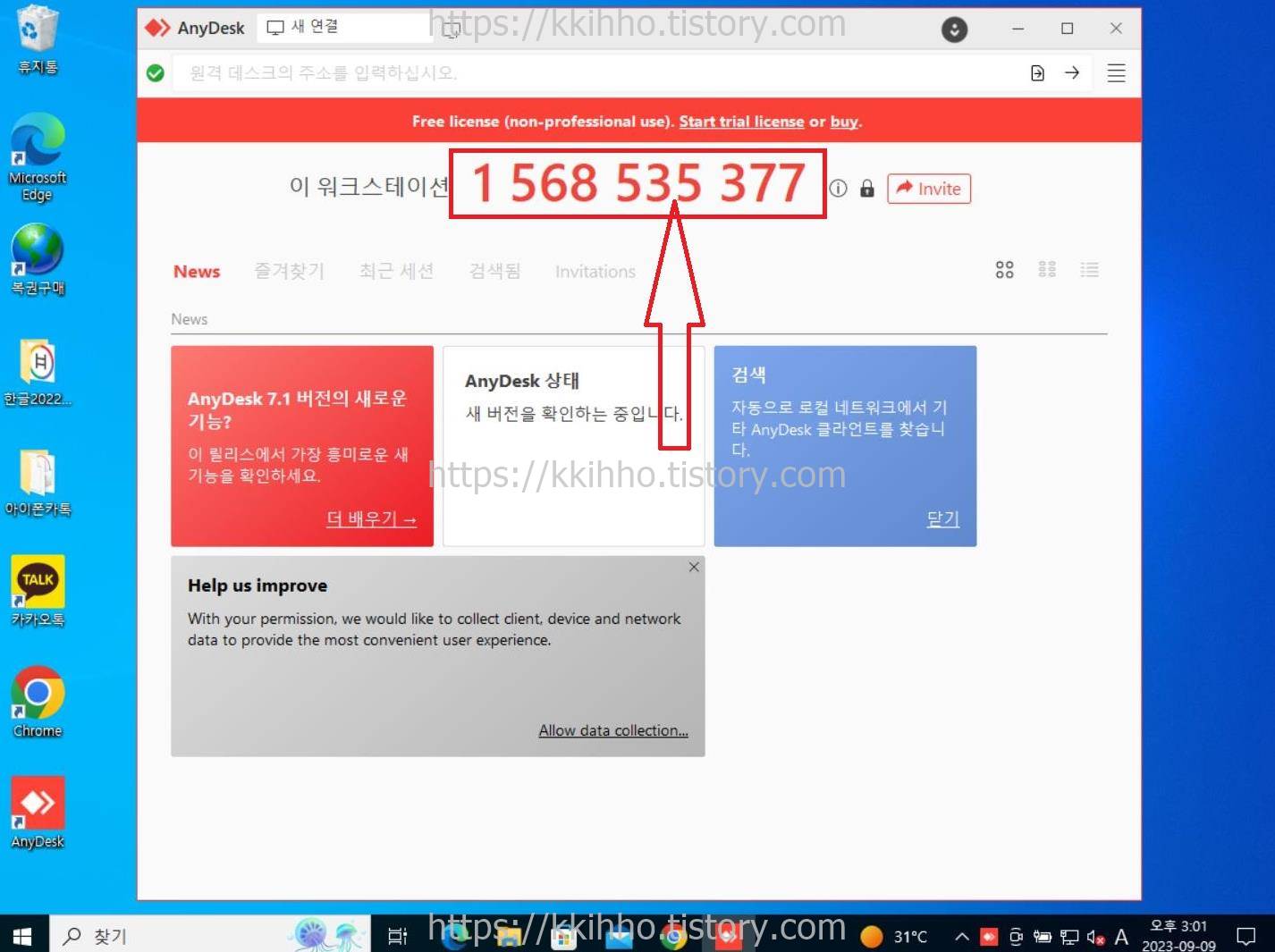This screenshot has width=1275, height=952.
Task: Click the buy link in the banner
Action: tap(844, 122)
